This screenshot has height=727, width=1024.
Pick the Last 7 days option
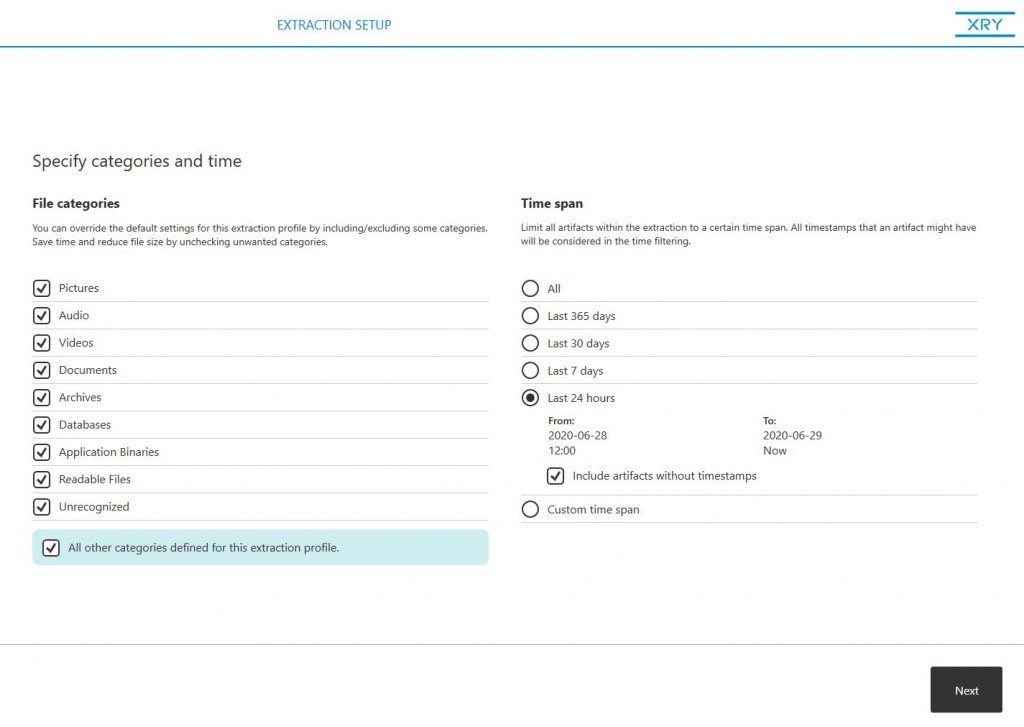point(530,371)
